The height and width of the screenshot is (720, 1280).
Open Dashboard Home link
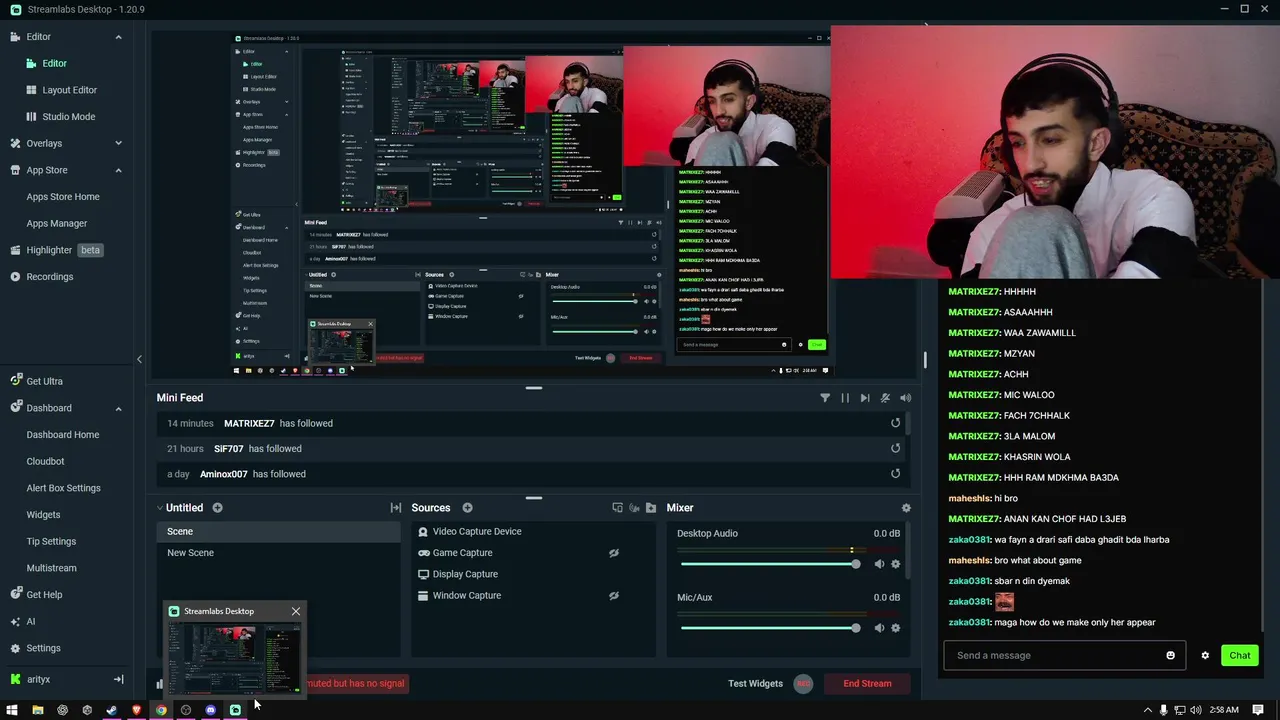point(63,434)
